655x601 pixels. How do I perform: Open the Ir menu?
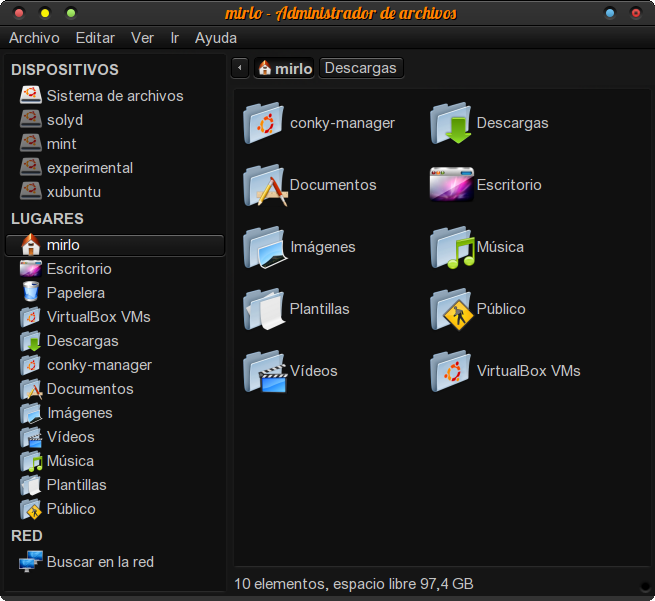175,38
